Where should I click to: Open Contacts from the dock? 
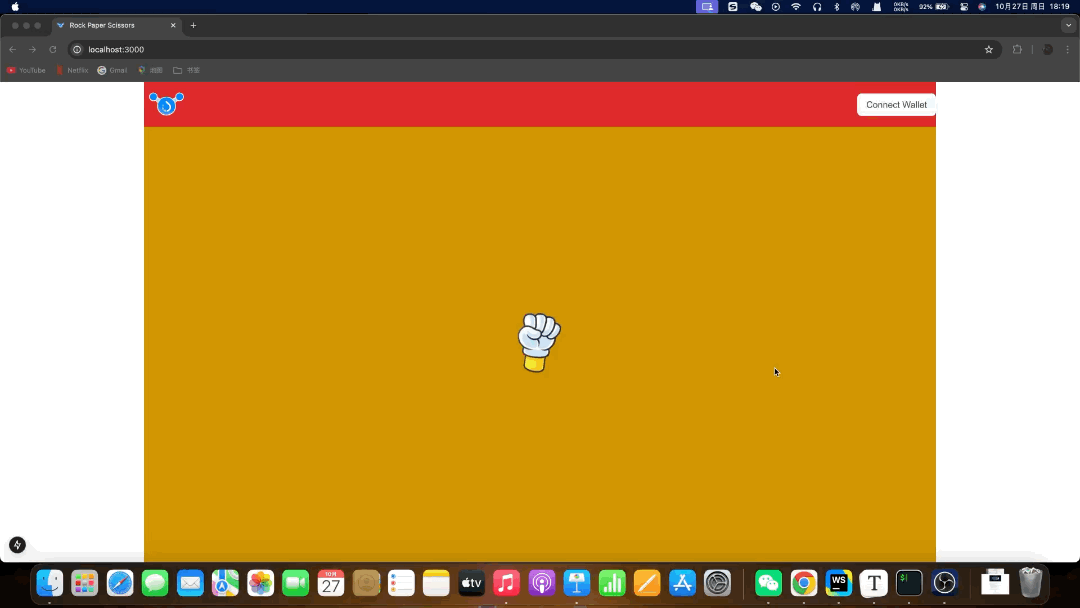(366, 583)
